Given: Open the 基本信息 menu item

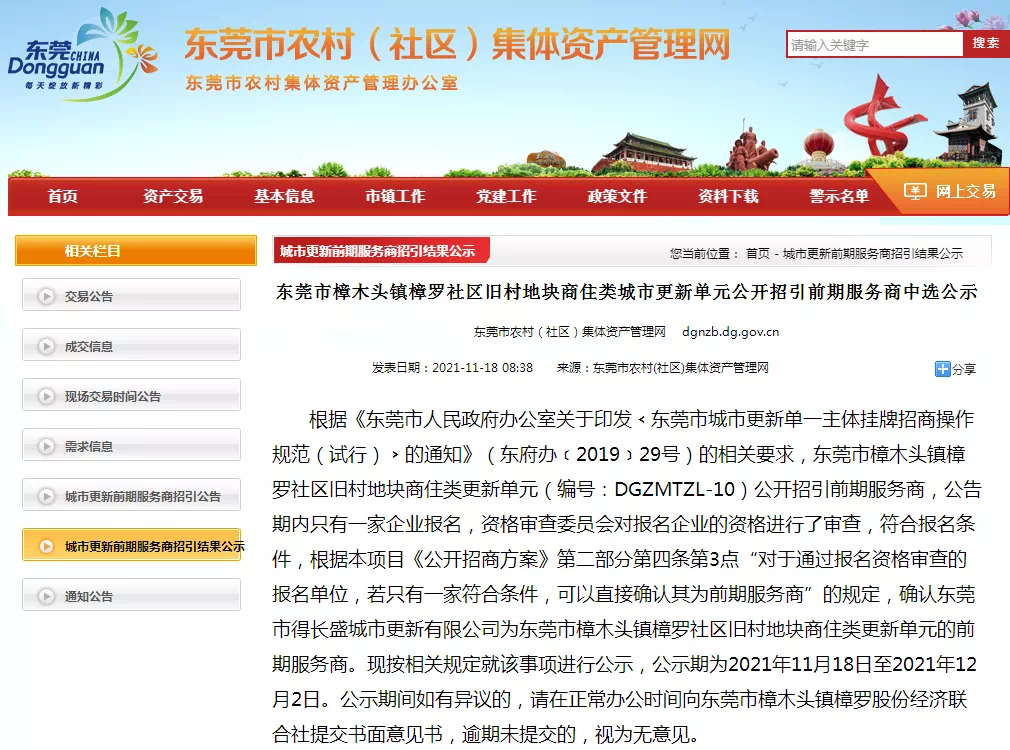Looking at the screenshot, I should point(284,197).
